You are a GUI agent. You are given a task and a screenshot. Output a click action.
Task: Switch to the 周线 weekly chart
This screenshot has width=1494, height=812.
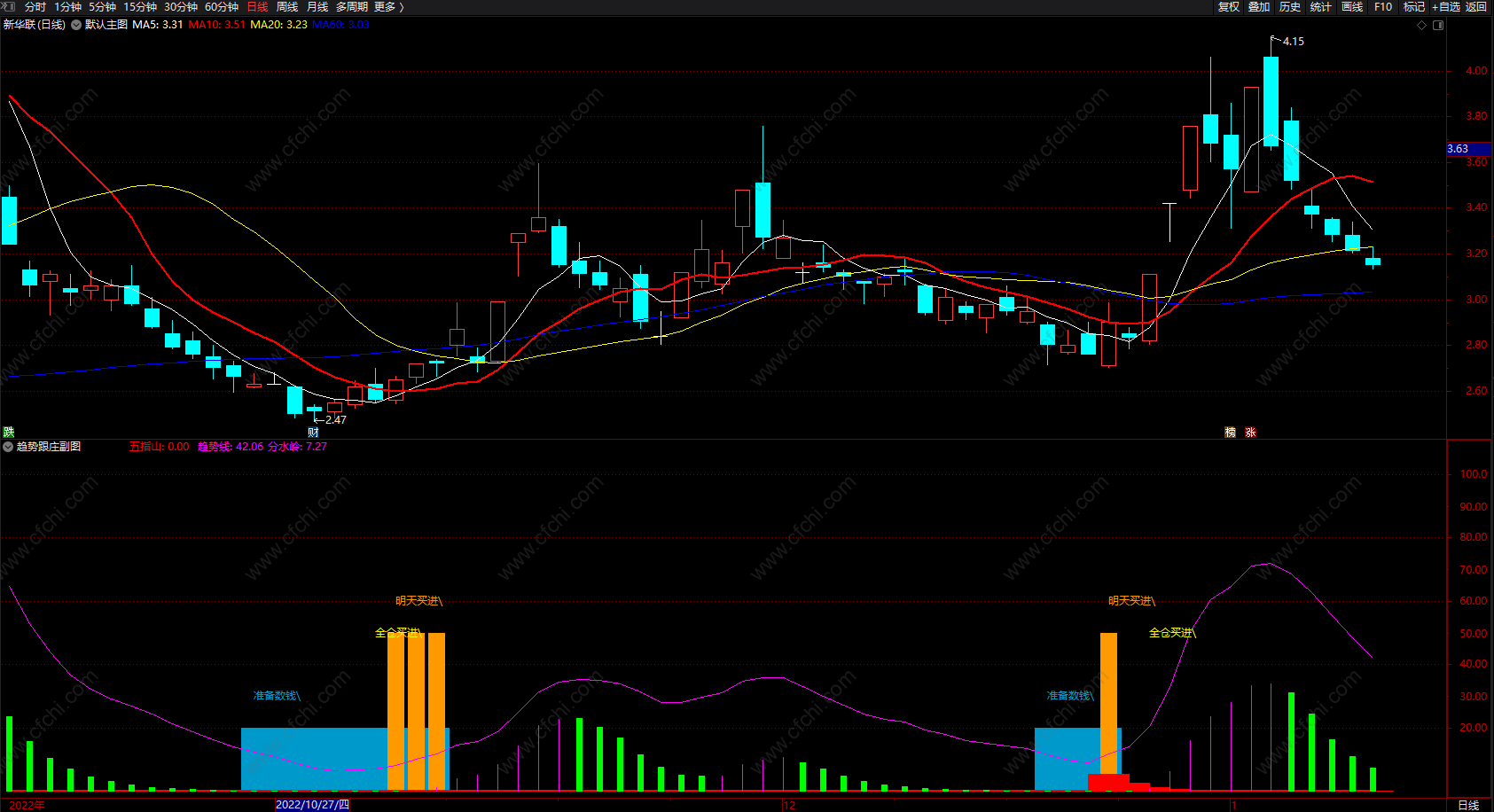point(287,7)
